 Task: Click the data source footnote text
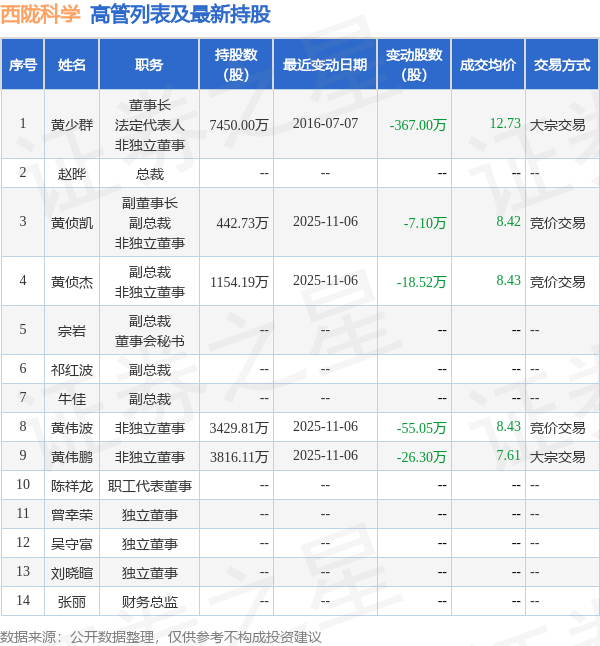[x=160, y=637]
